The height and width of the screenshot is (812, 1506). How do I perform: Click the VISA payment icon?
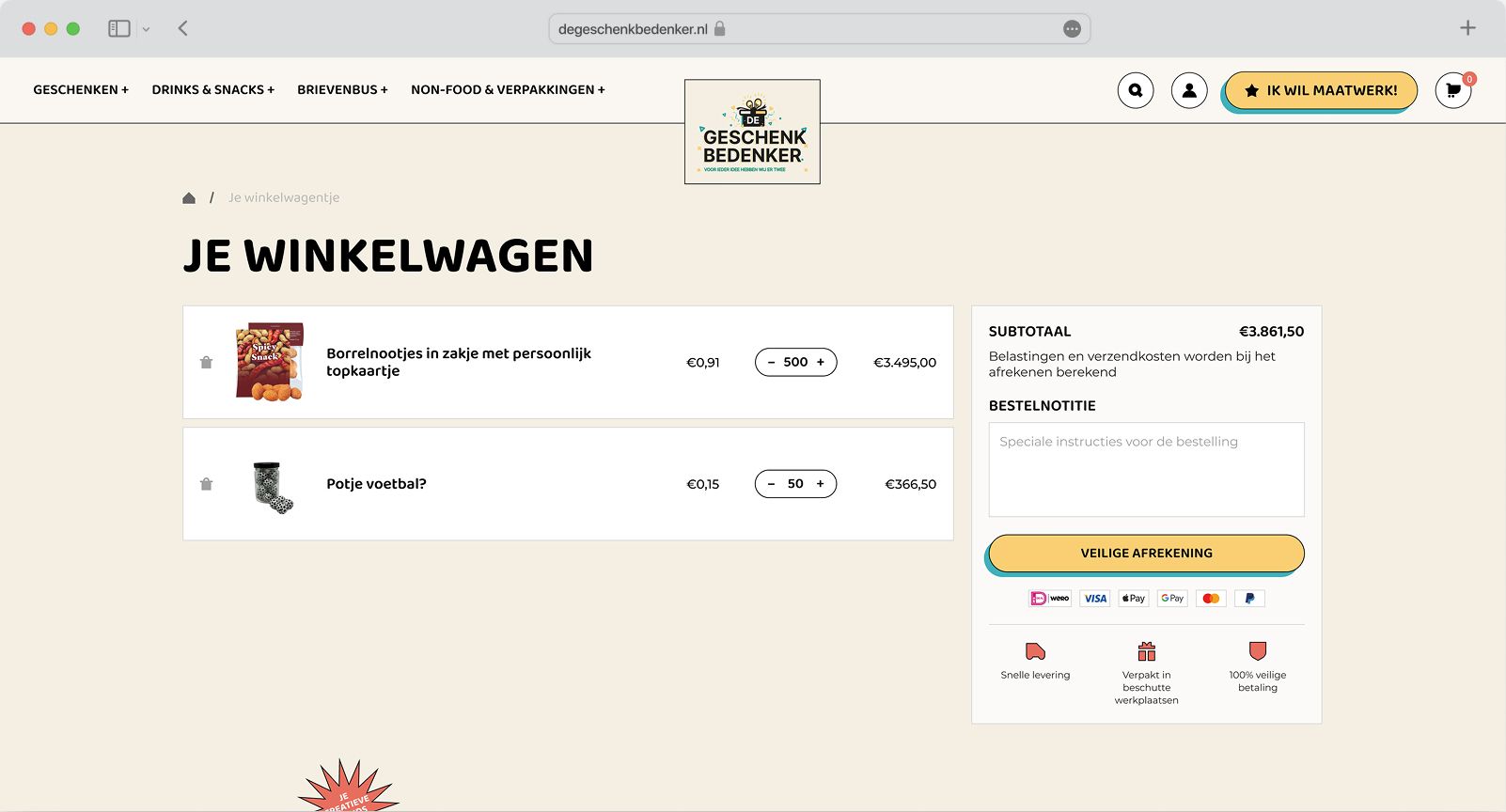click(x=1095, y=599)
